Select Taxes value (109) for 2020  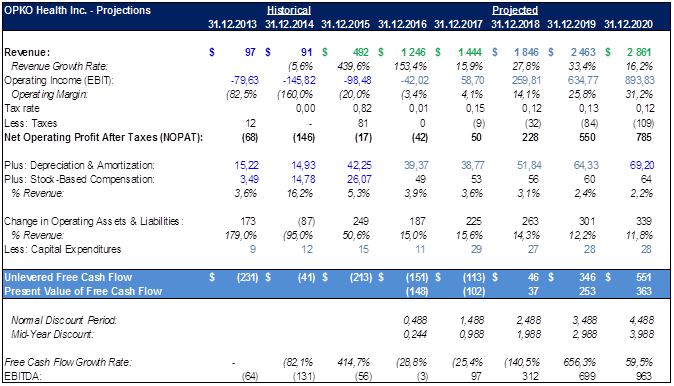643,123
